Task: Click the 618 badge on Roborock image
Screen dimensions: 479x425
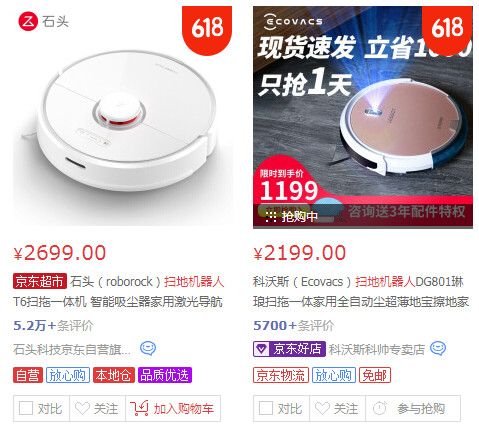Action: pyautogui.click(x=207, y=30)
